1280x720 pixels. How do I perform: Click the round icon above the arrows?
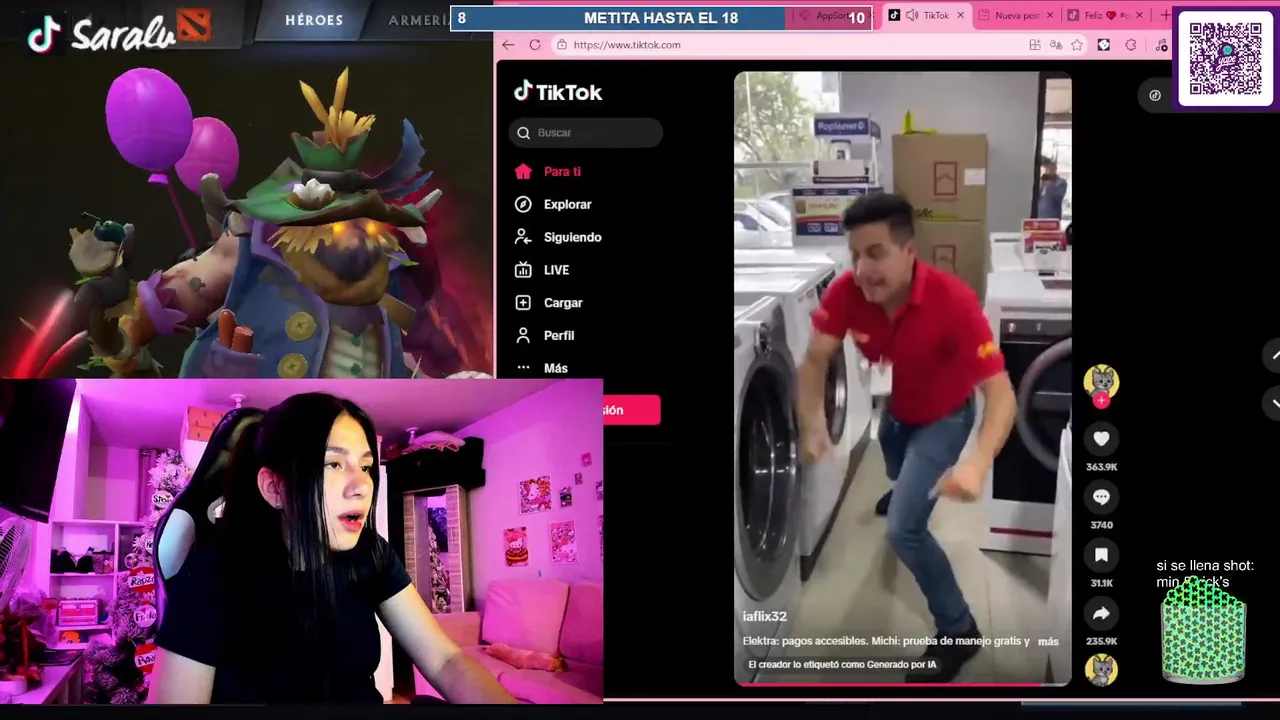click(x=1155, y=95)
